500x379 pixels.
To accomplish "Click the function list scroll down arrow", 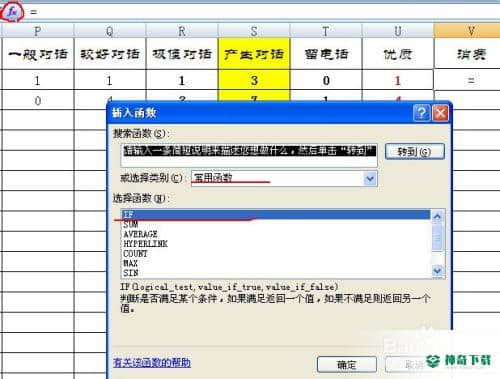I will point(437,270).
